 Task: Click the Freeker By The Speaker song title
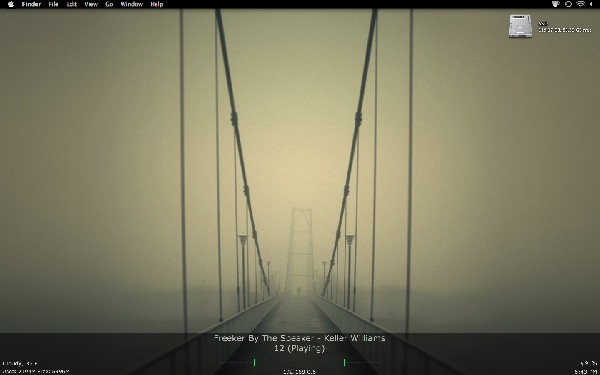(x=300, y=338)
